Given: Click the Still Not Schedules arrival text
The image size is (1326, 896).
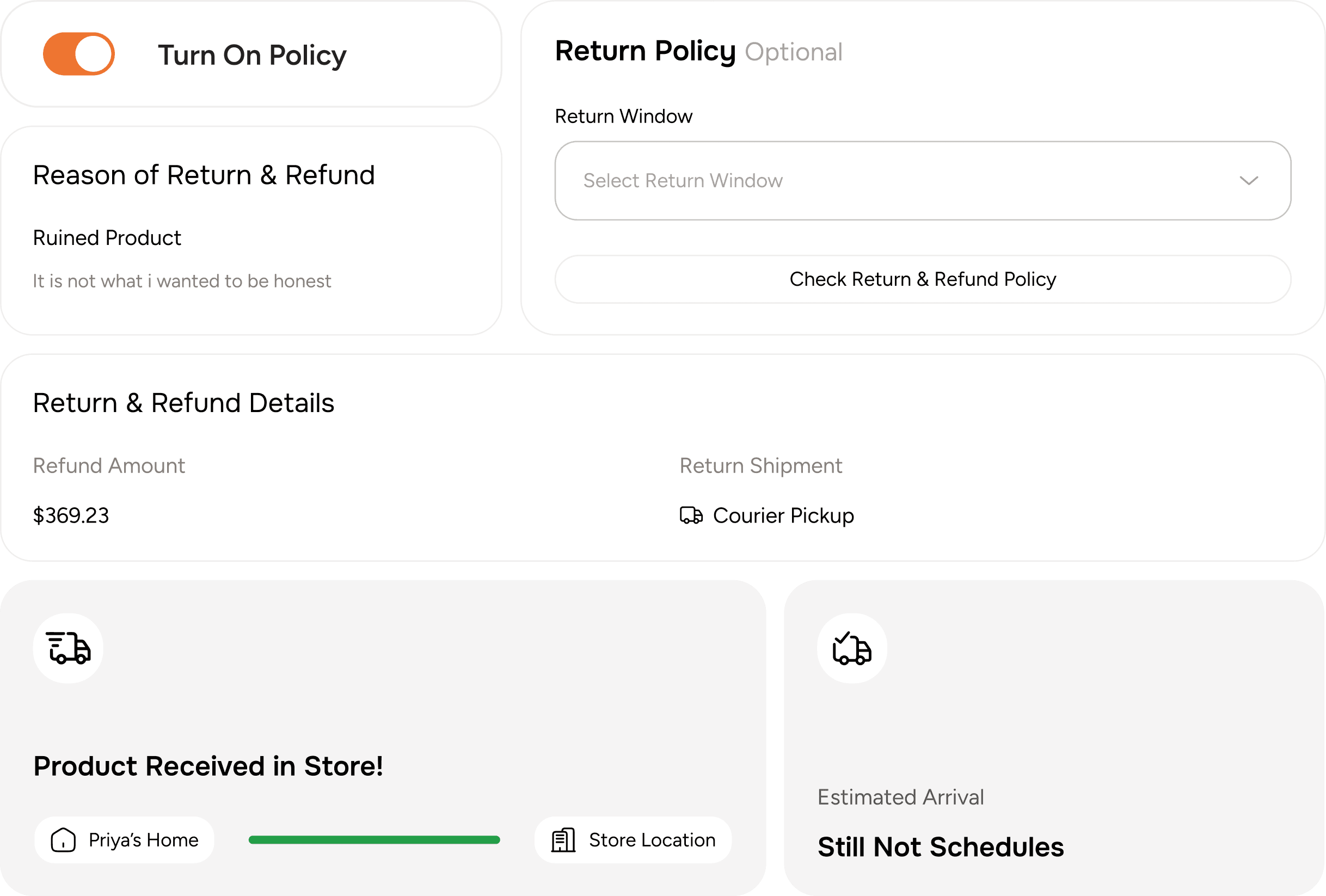Looking at the screenshot, I should (941, 847).
